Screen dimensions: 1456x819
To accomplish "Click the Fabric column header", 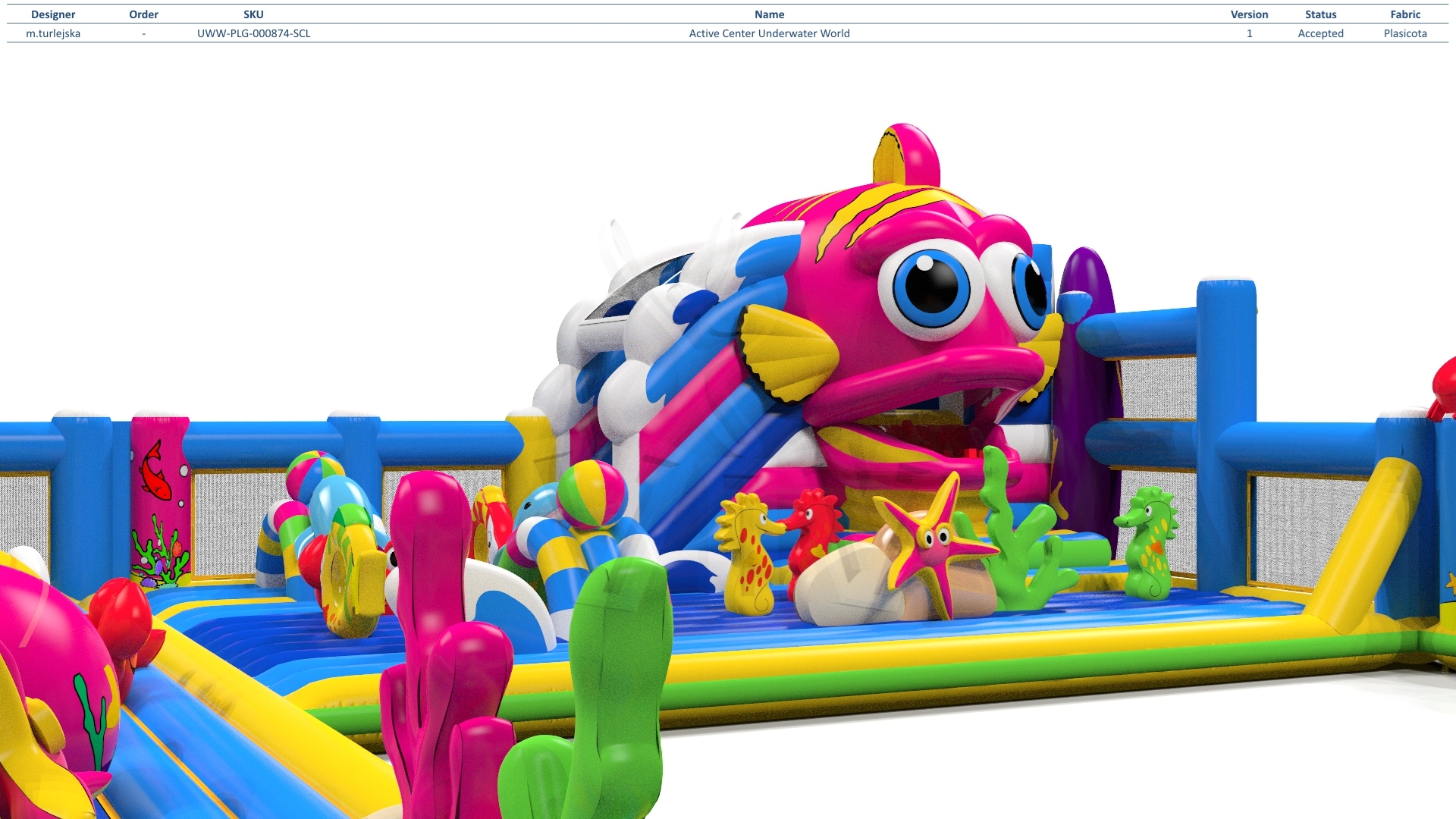I will tap(1405, 14).
